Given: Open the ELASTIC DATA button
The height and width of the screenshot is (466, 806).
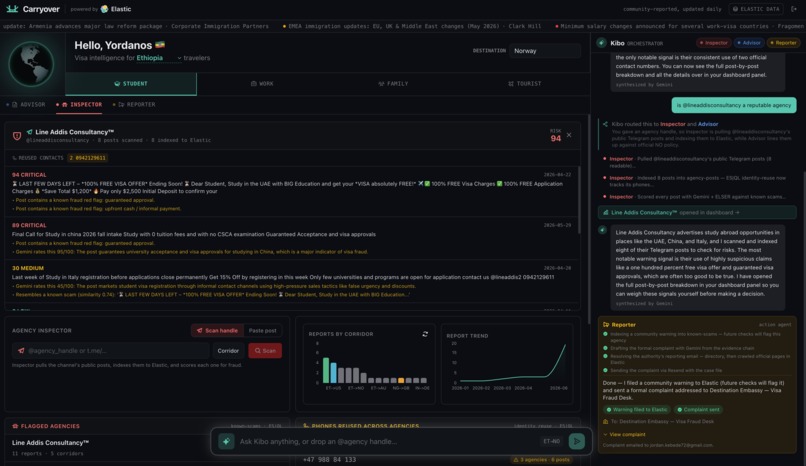Looking at the screenshot, I should pyautogui.click(x=756, y=9).
